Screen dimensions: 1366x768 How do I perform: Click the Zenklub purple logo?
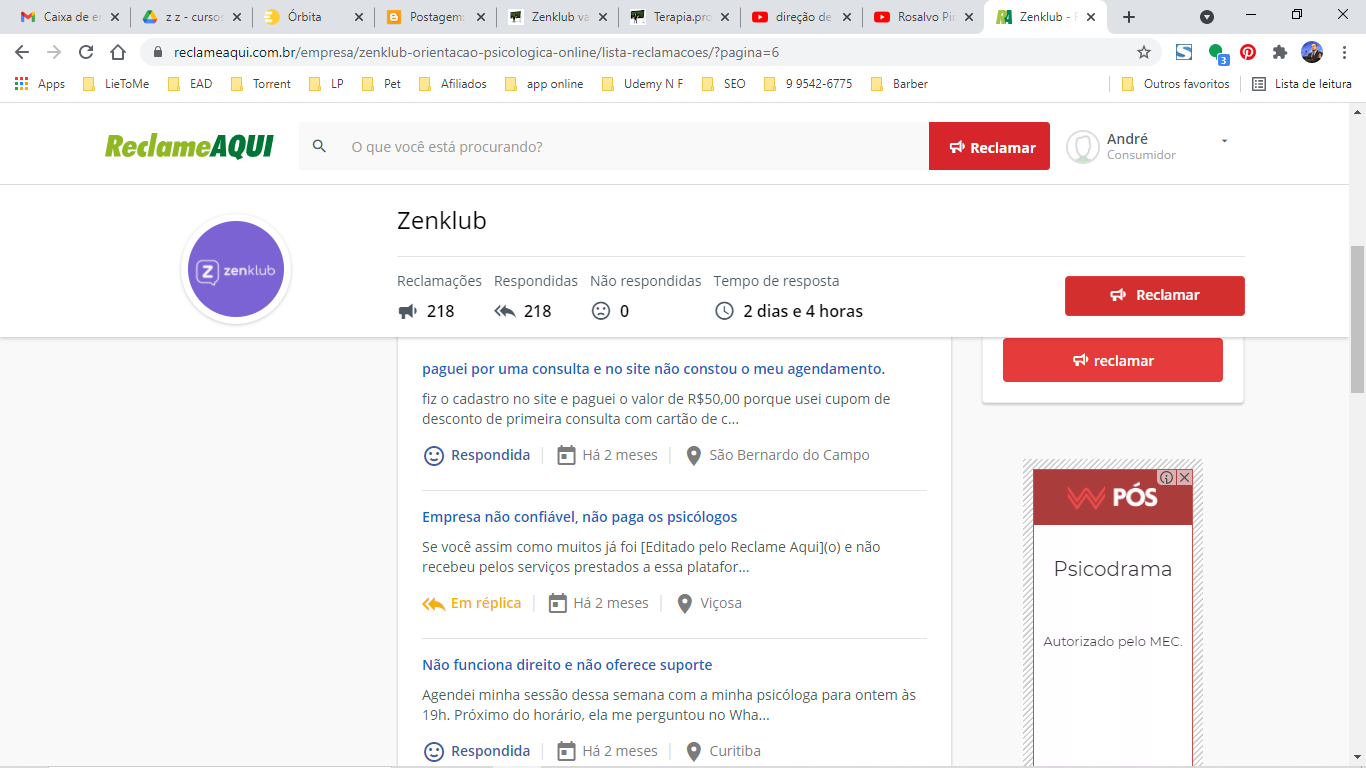pyautogui.click(x=236, y=269)
